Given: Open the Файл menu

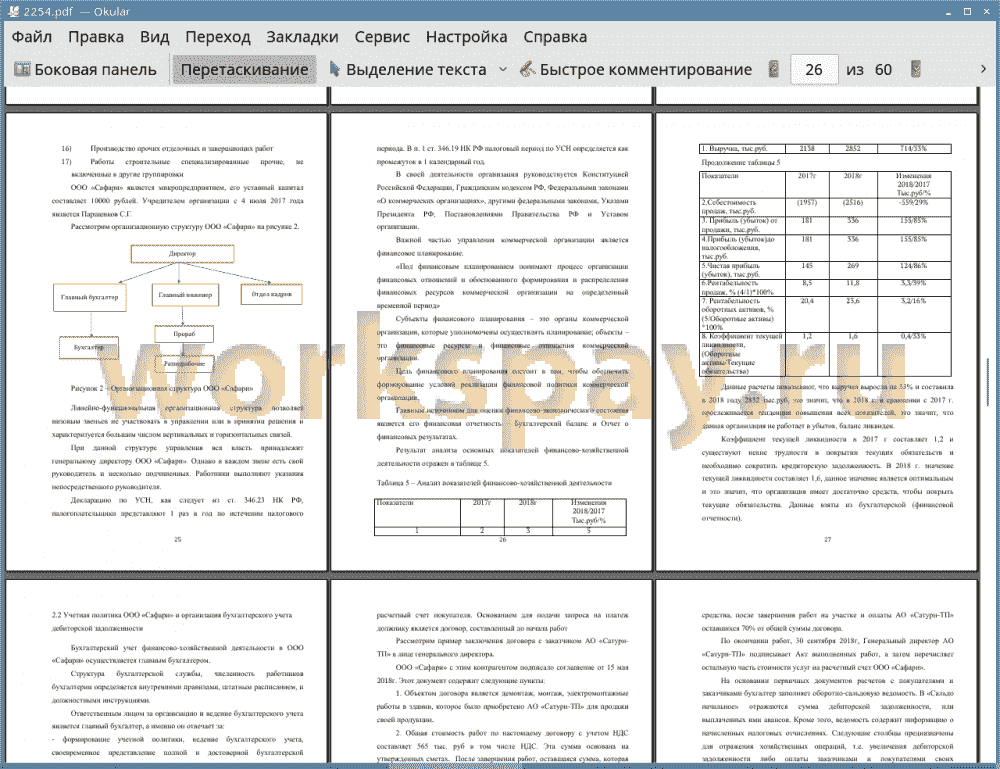Looking at the screenshot, I should 32,37.
